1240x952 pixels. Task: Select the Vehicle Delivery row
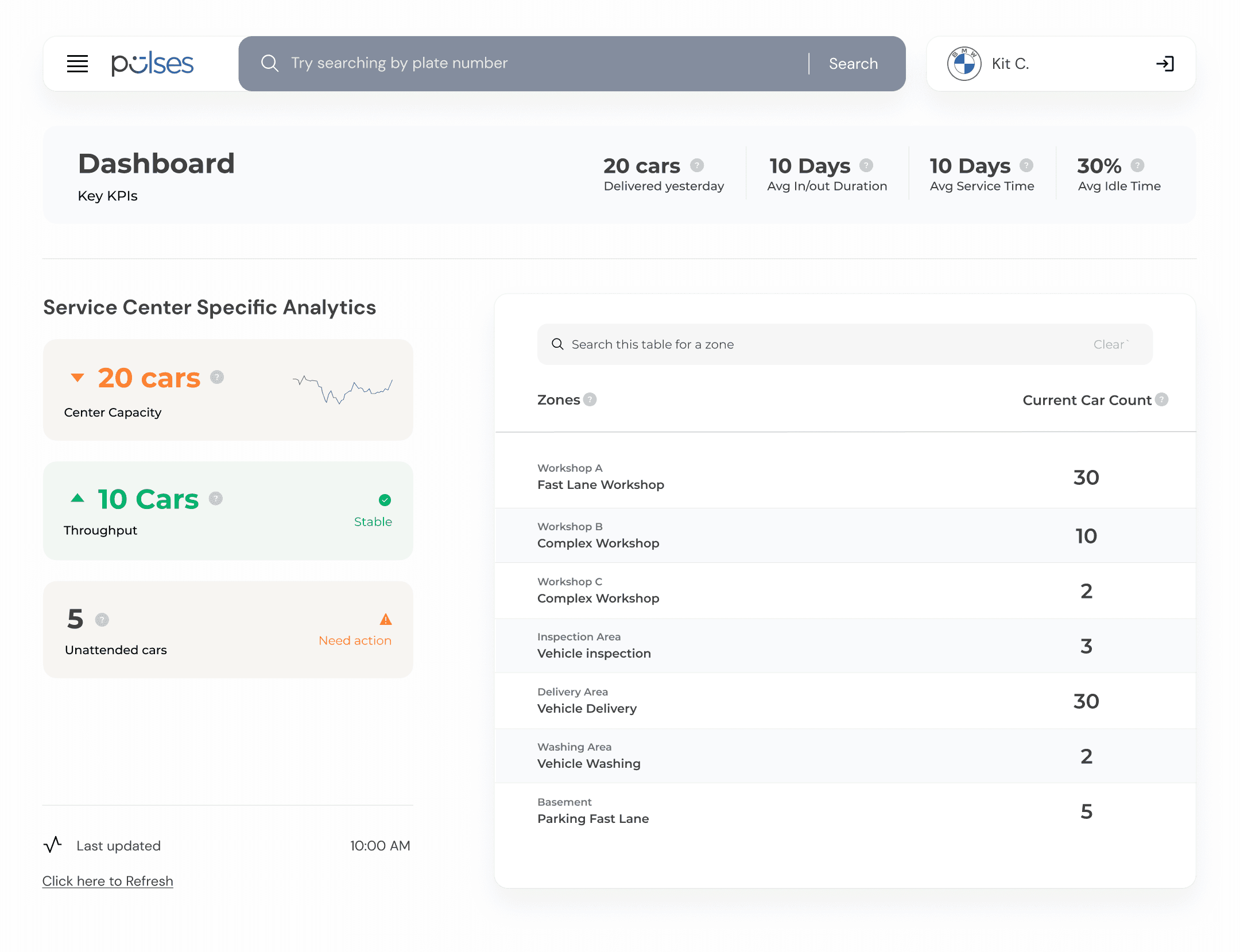click(846, 701)
